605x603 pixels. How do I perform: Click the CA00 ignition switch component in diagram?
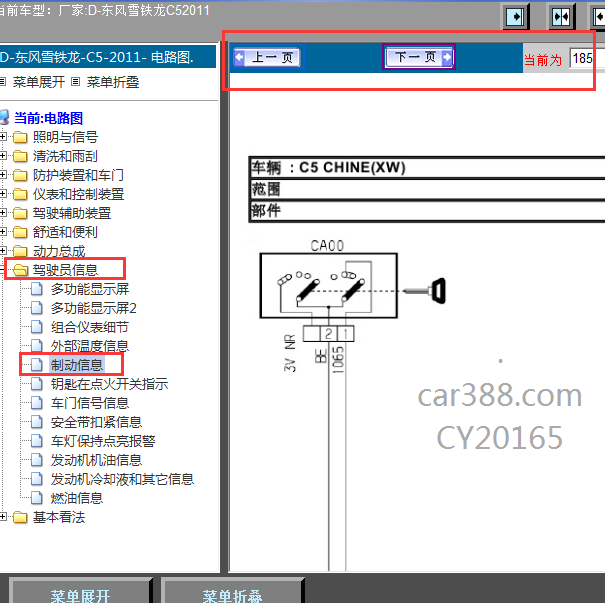[x=329, y=285]
